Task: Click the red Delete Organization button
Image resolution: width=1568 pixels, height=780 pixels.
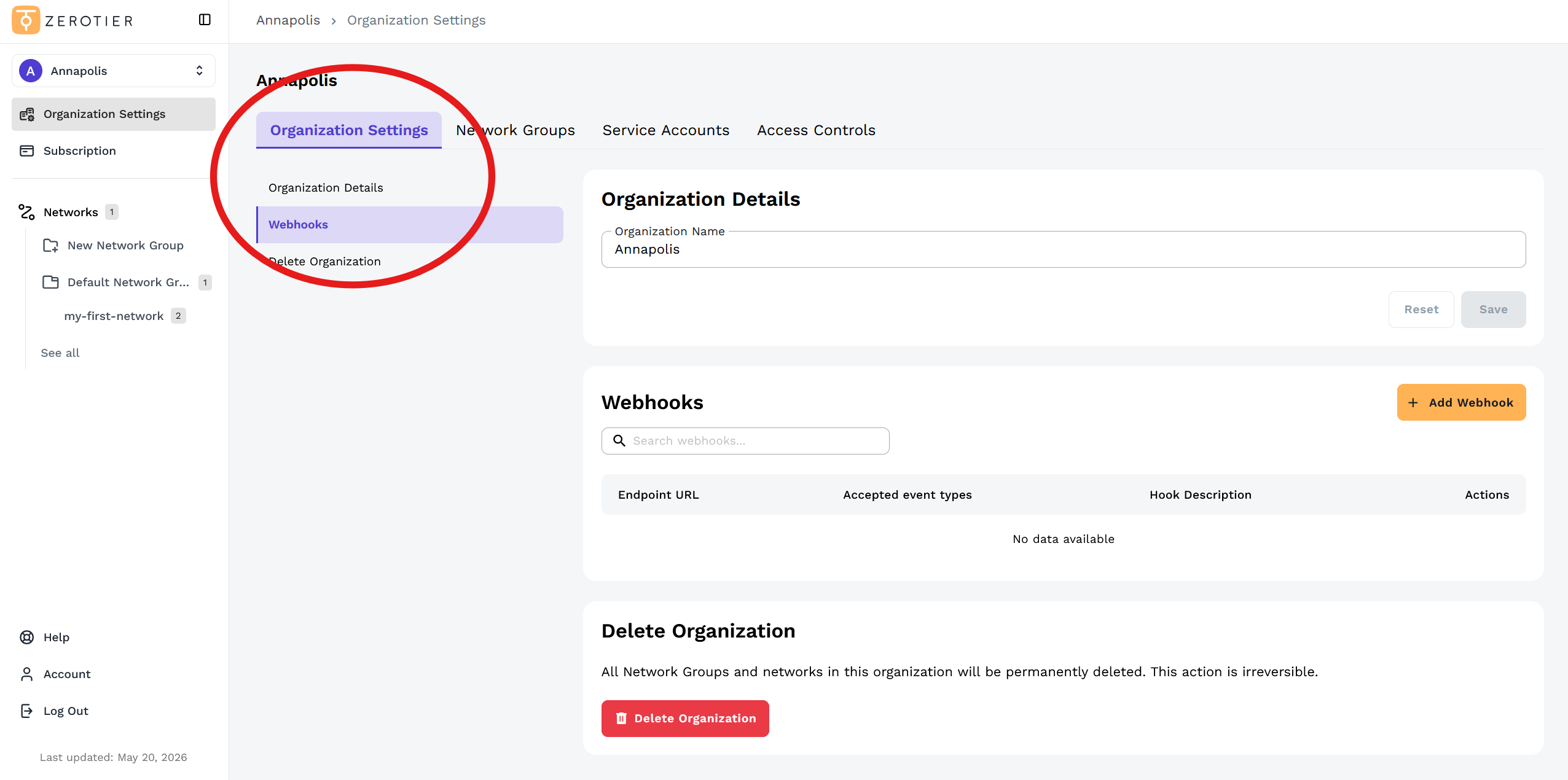Action: [685, 719]
